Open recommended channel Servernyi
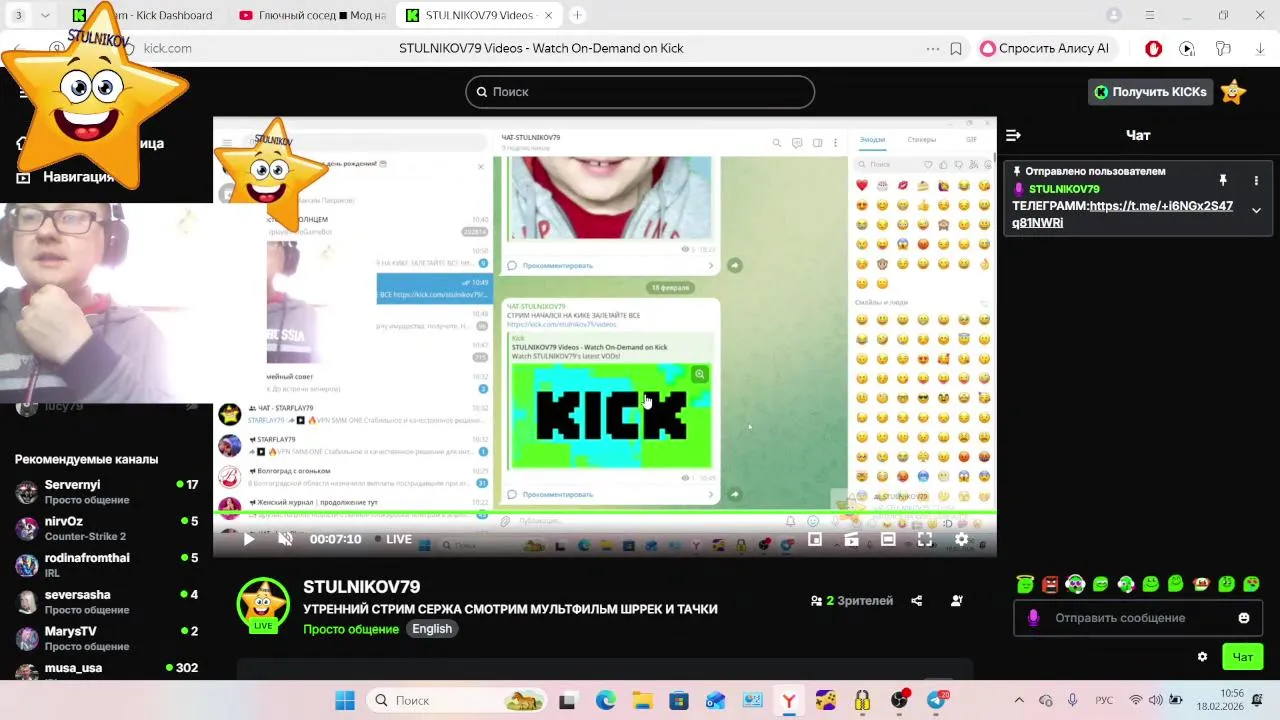The image size is (1280, 720). [106, 492]
